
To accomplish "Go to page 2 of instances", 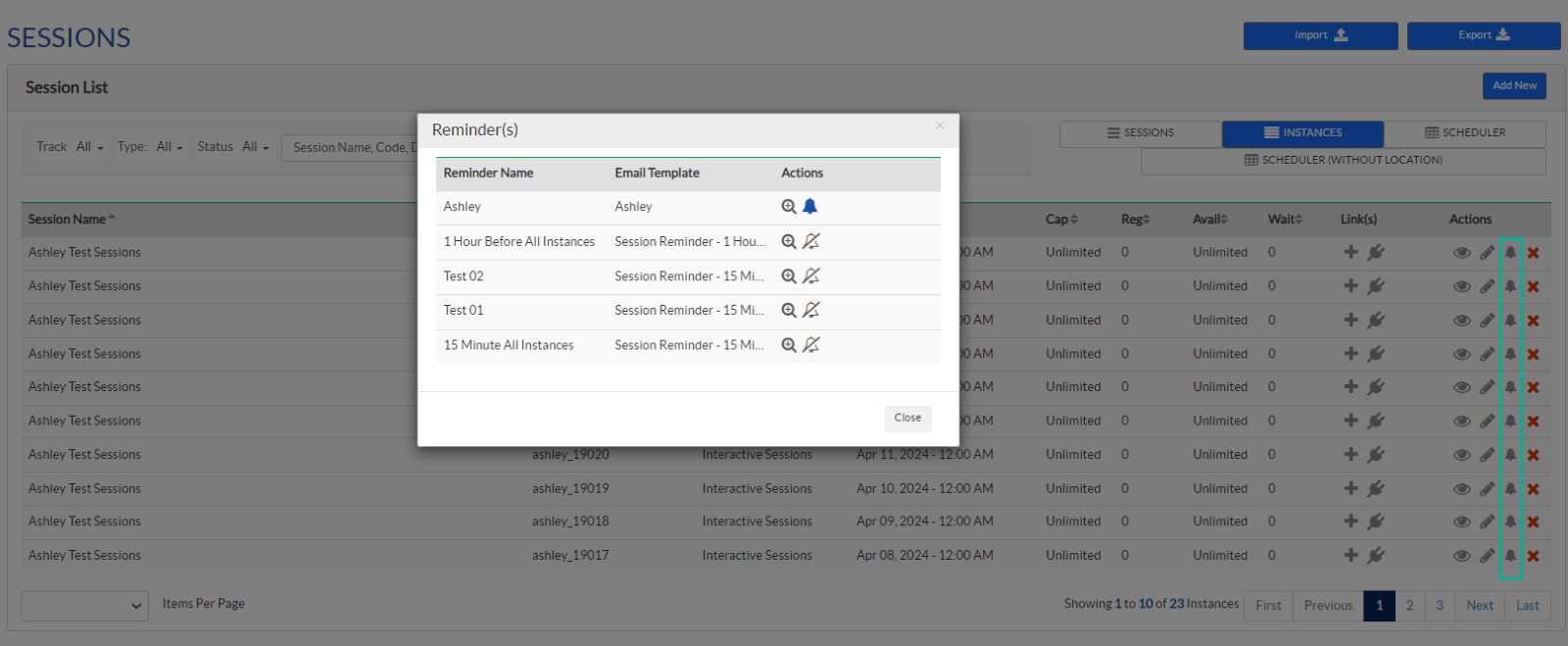I will [x=1409, y=606].
